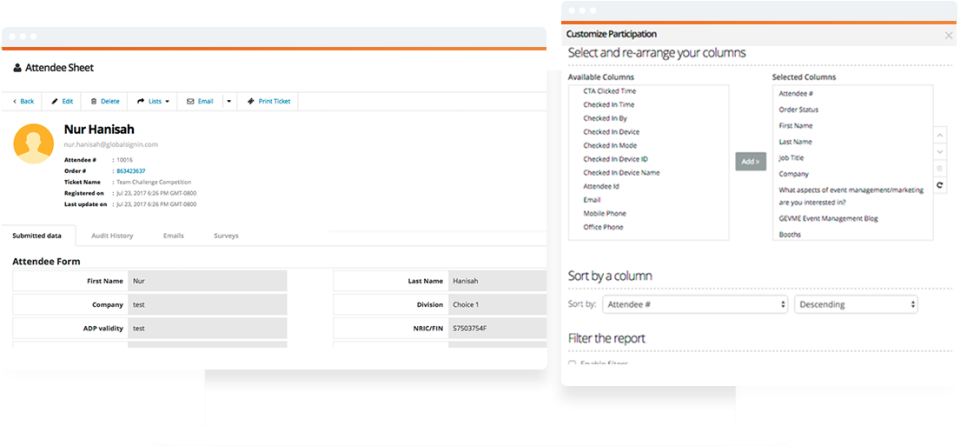Click the Division field value Choice 1

coord(497,304)
